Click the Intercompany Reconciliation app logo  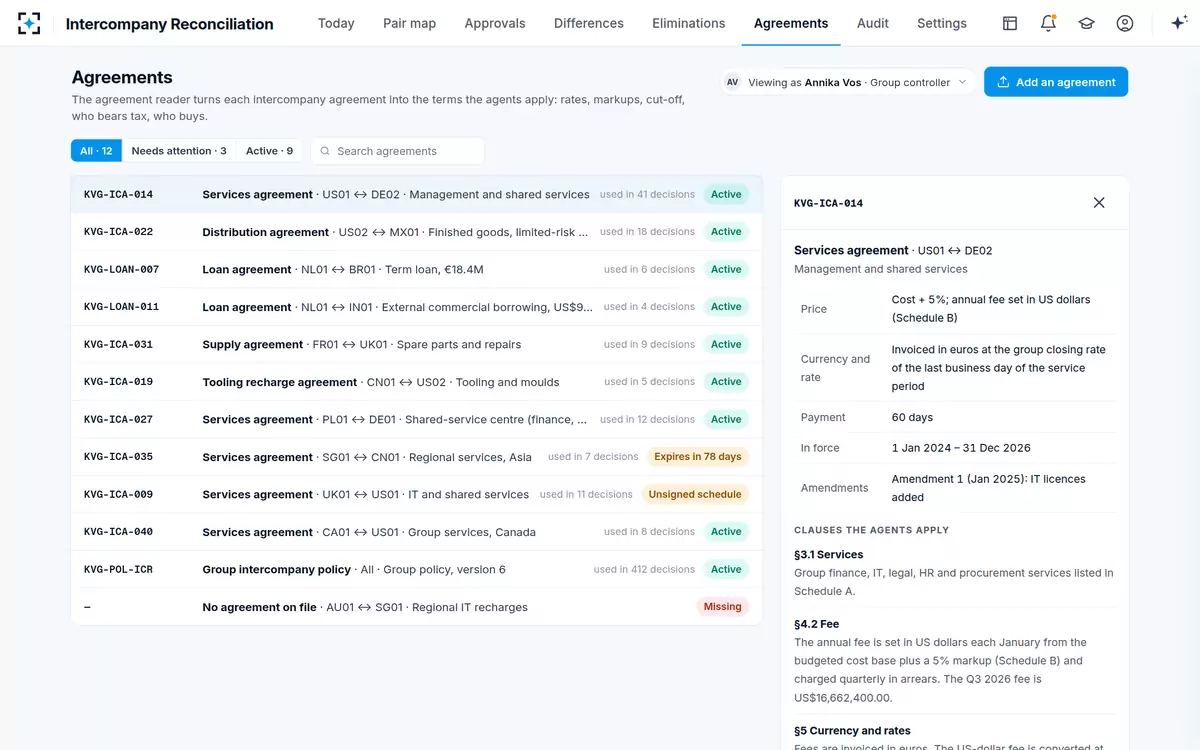pos(29,23)
